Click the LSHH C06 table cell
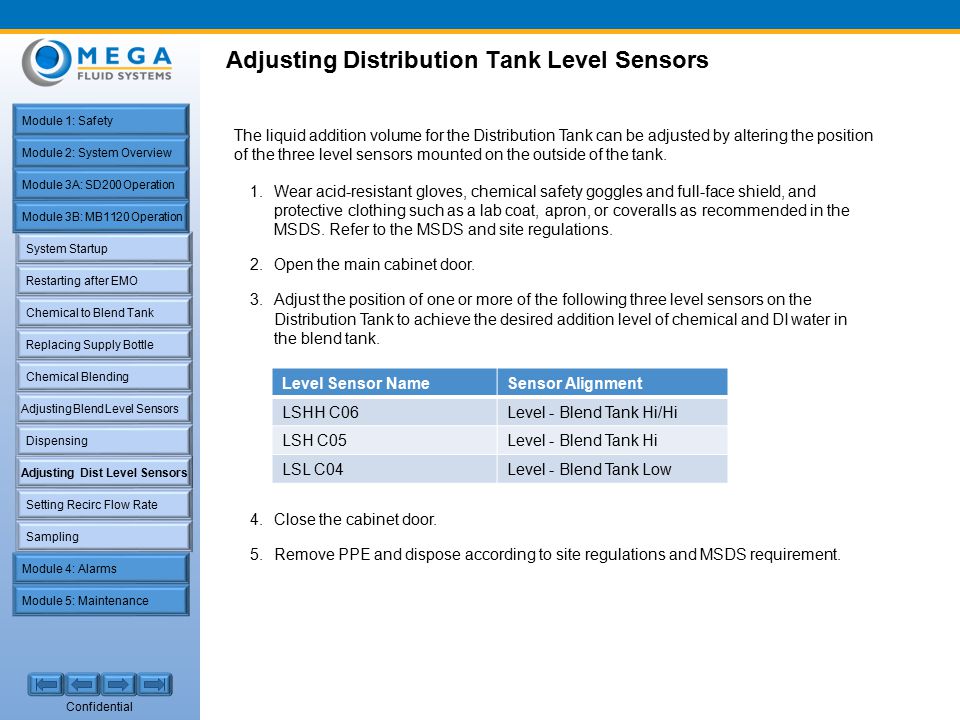This screenshot has height=720, width=960. pos(384,412)
